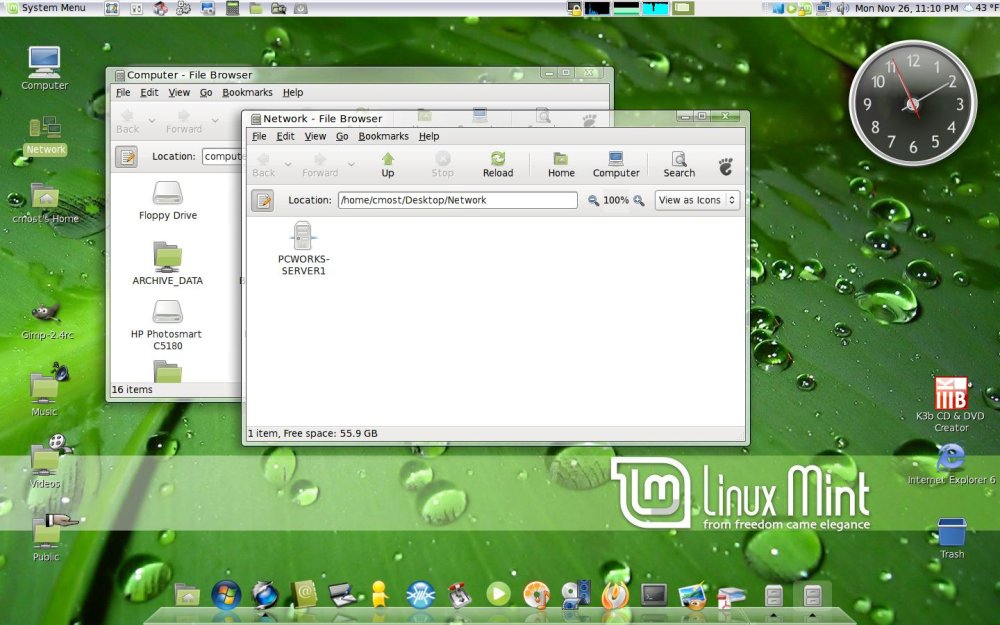This screenshot has height=625, width=1000.
Task: Select Public folder on desktop
Action: click(x=46, y=538)
